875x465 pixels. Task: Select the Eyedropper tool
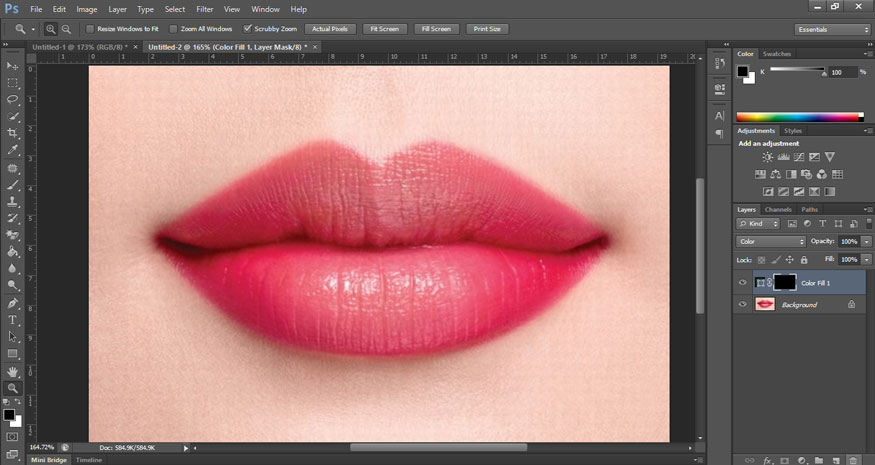[x=12, y=150]
